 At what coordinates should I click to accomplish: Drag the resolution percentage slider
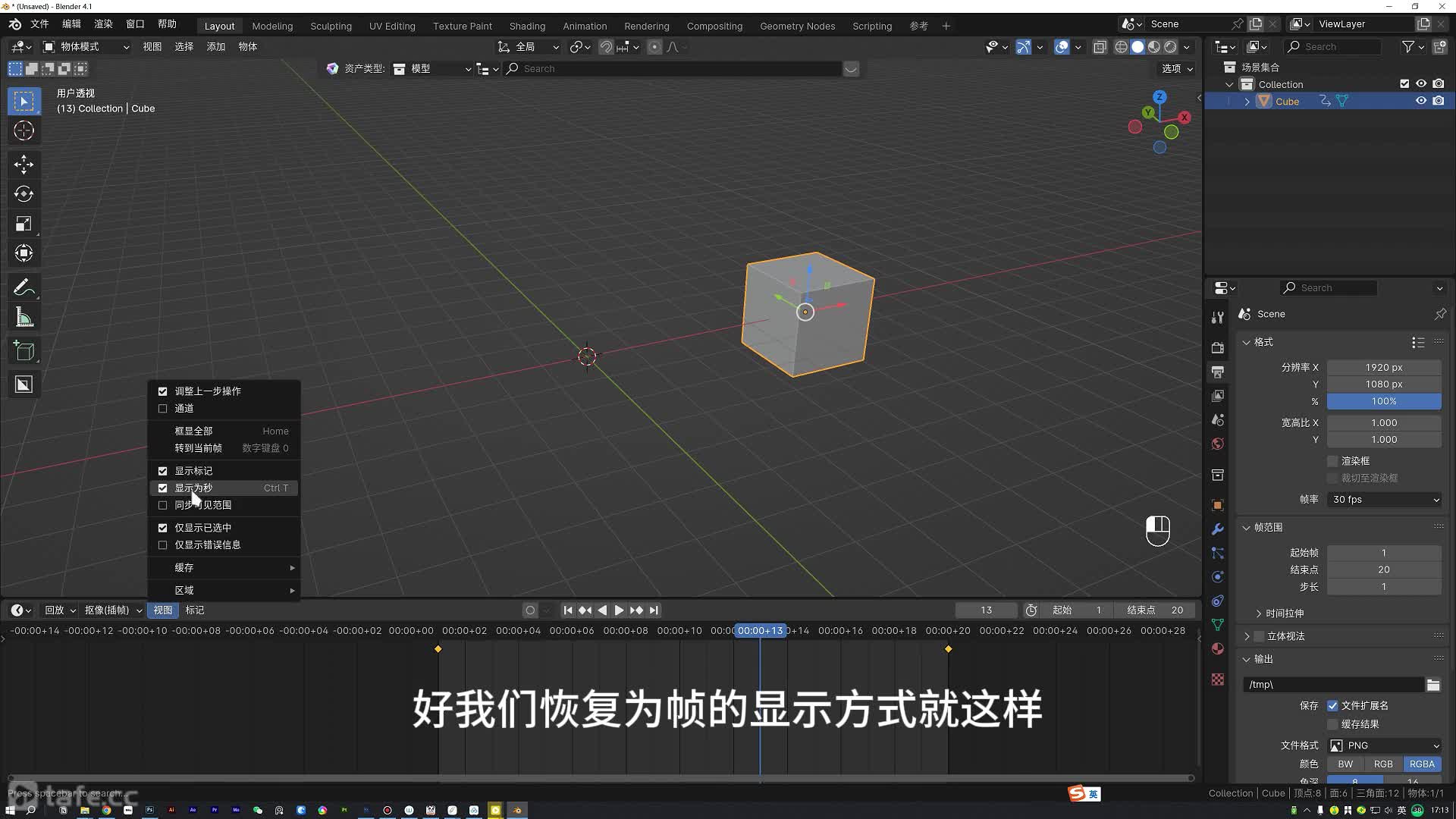click(1384, 401)
